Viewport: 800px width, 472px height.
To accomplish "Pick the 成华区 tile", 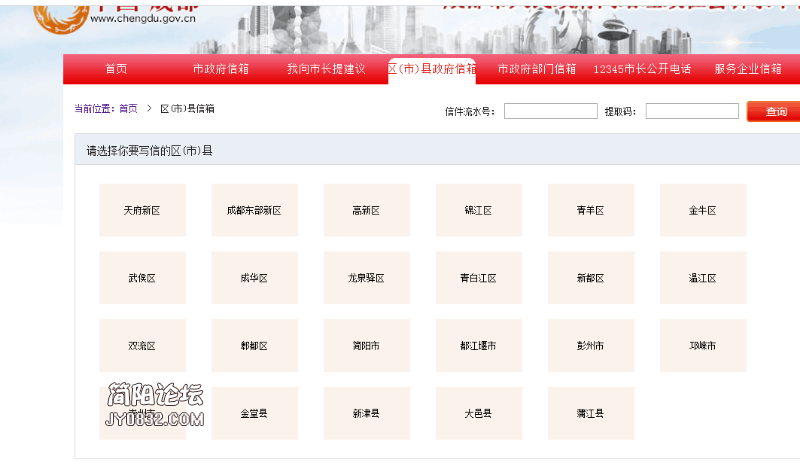I will 255,278.
